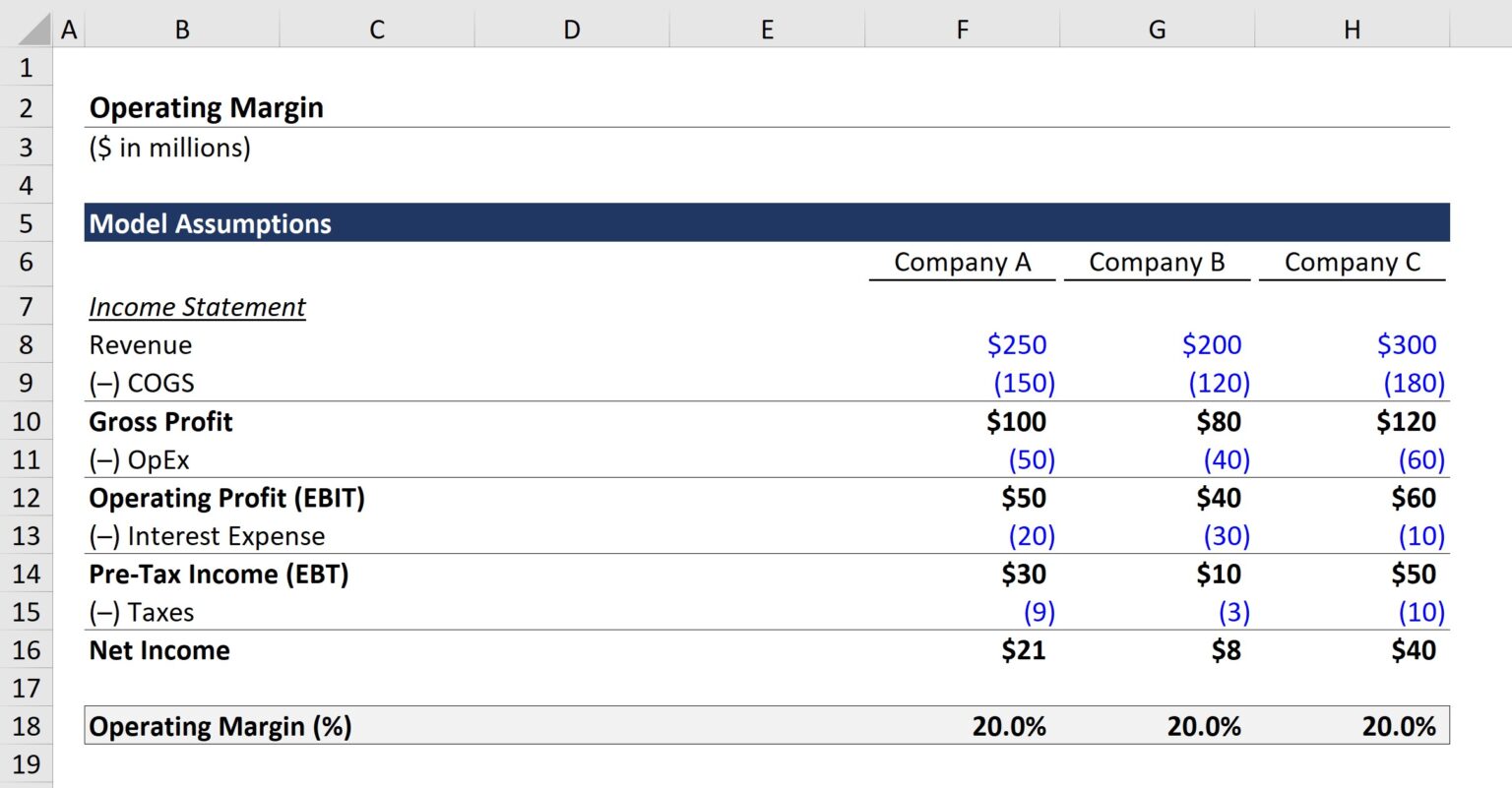Click the Company A column header cell

[x=962, y=262]
